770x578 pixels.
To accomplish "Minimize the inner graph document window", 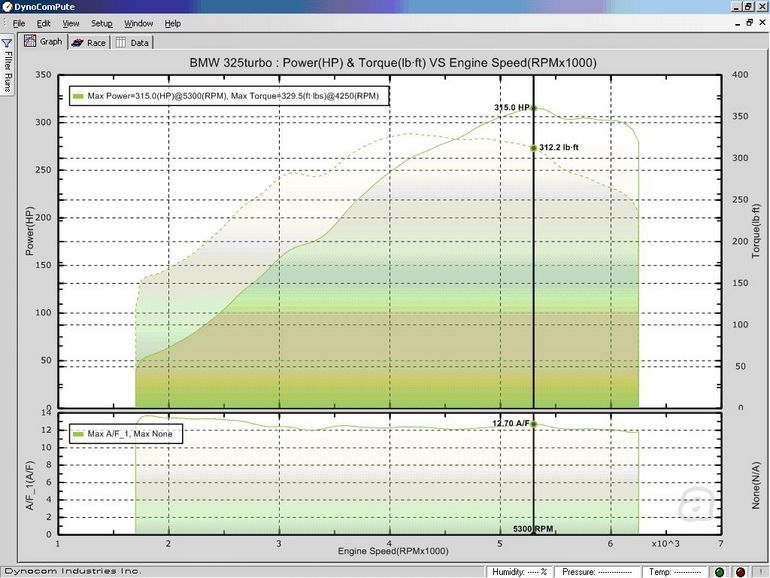I will 738,23.
